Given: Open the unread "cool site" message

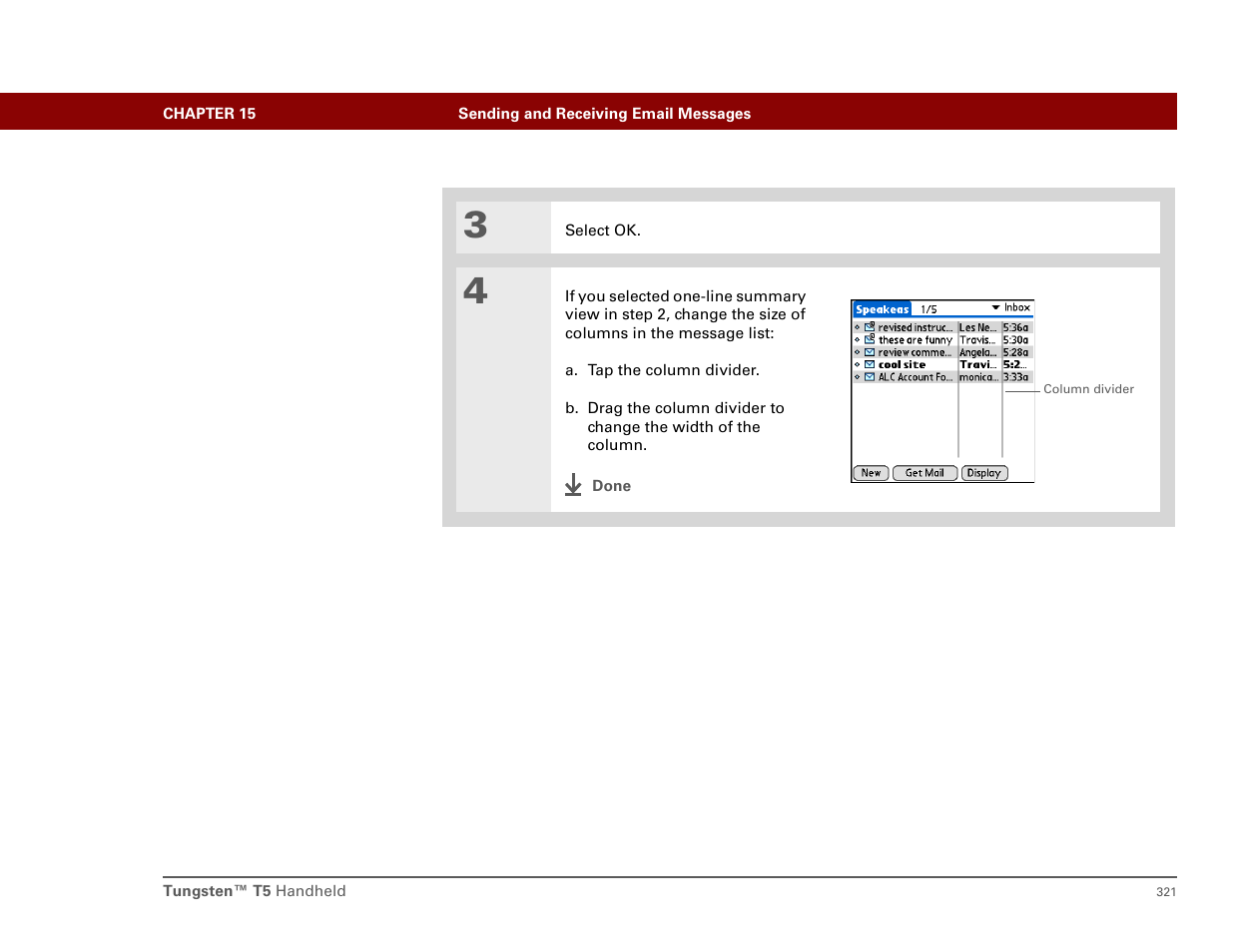Looking at the screenshot, I should tap(903, 365).
